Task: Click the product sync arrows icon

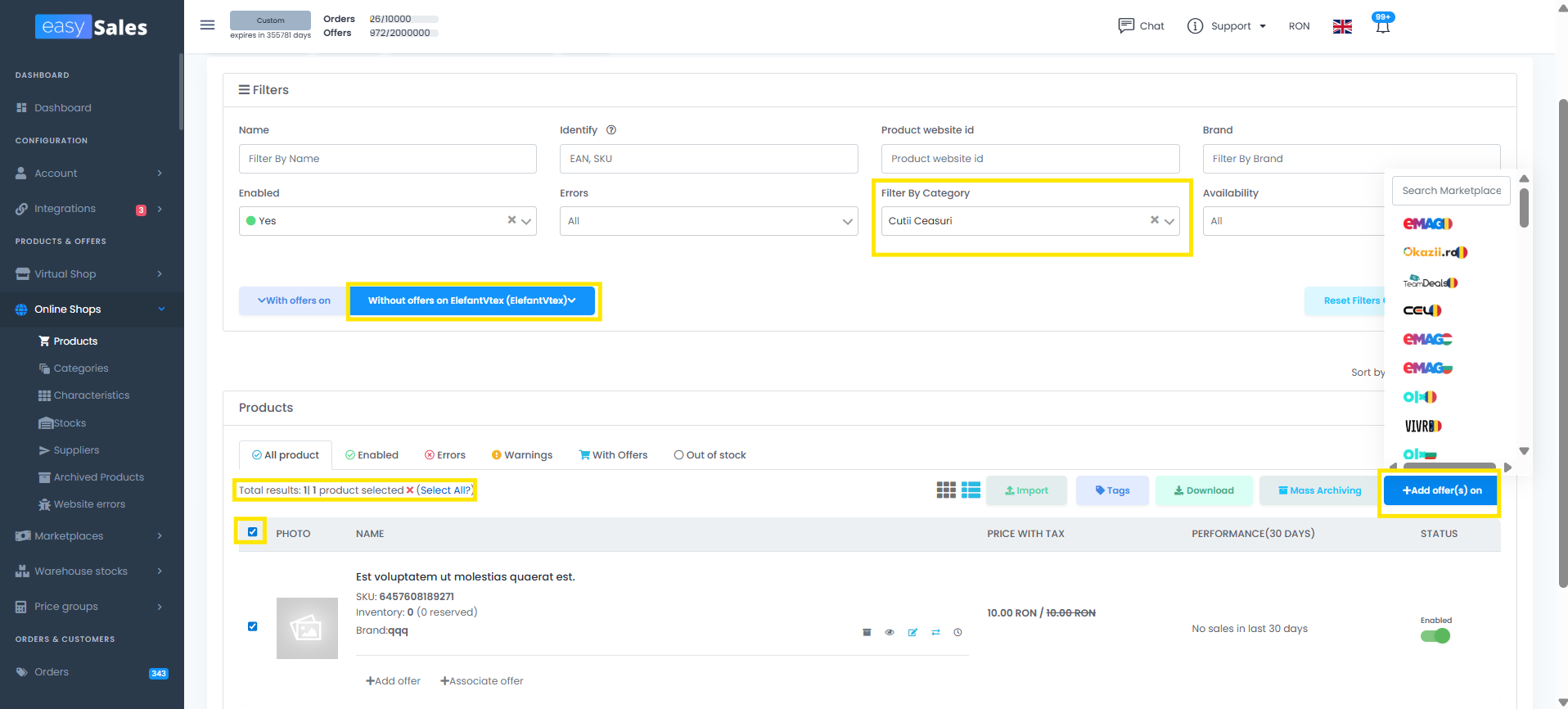Action: pos(935,632)
